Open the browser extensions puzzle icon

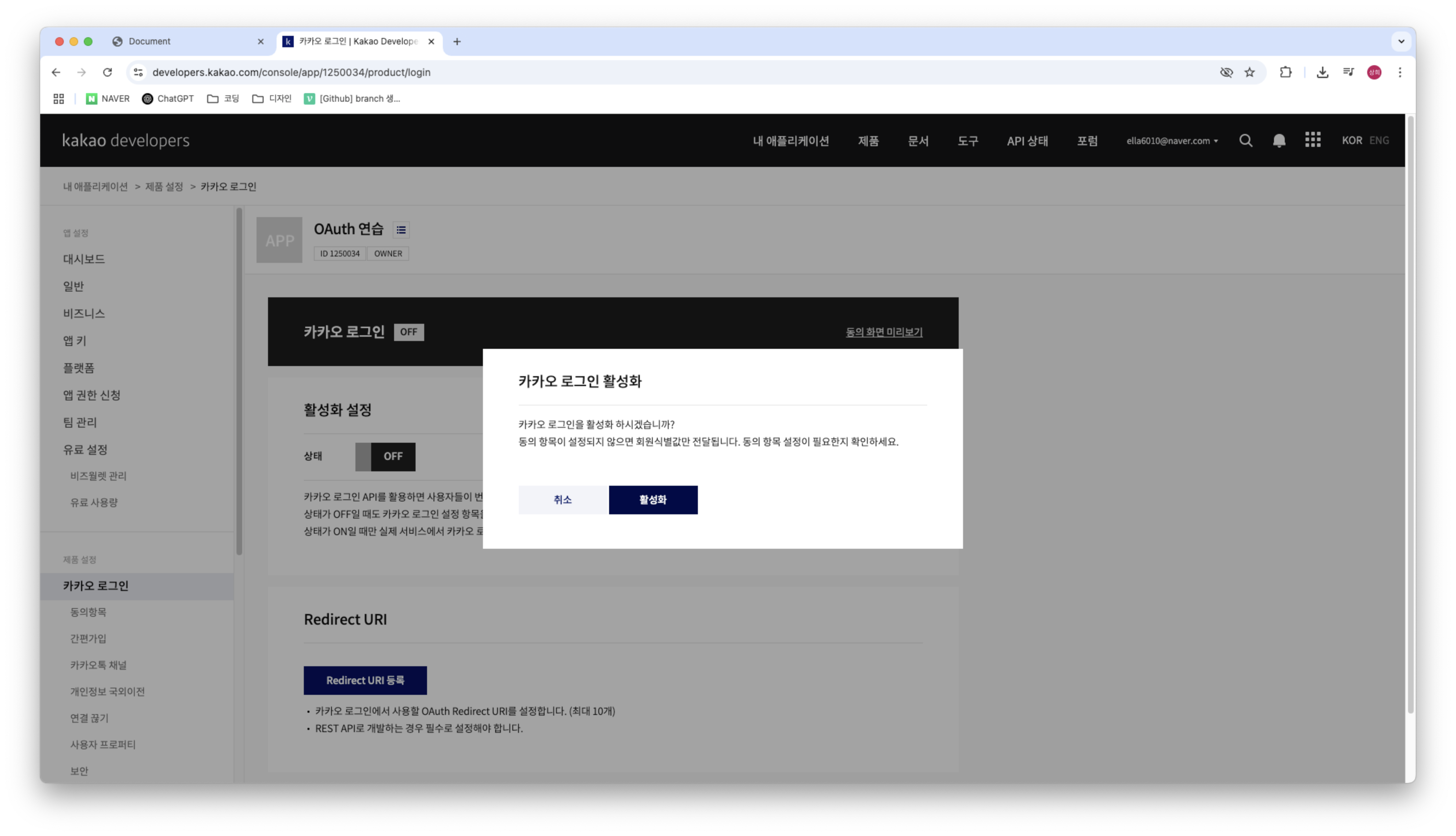pos(1285,72)
